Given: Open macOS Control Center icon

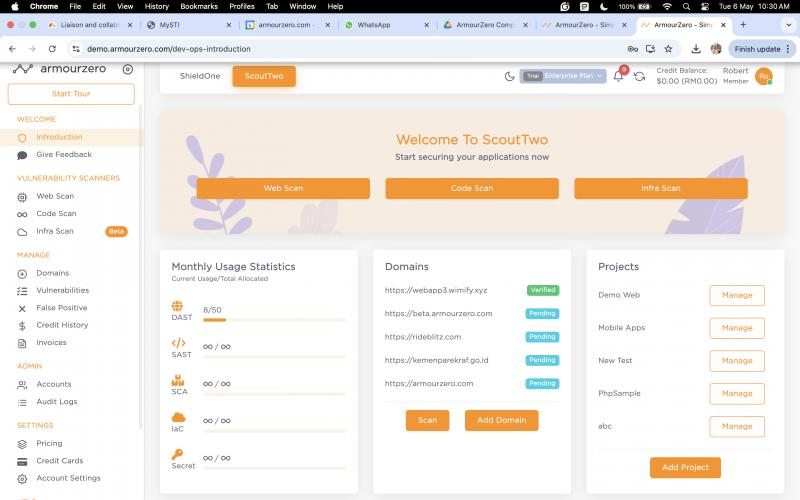Looking at the screenshot, I should coord(705,7).
